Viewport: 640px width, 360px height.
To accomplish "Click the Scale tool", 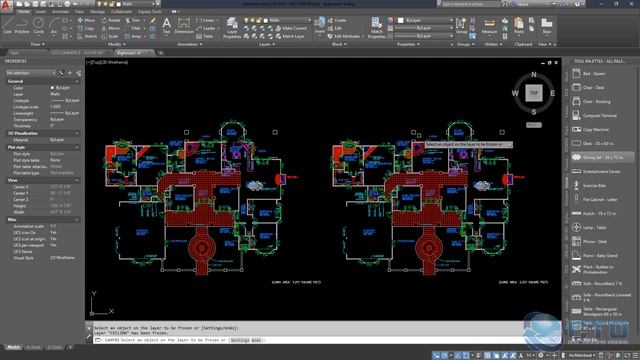I will click(110, 36).
